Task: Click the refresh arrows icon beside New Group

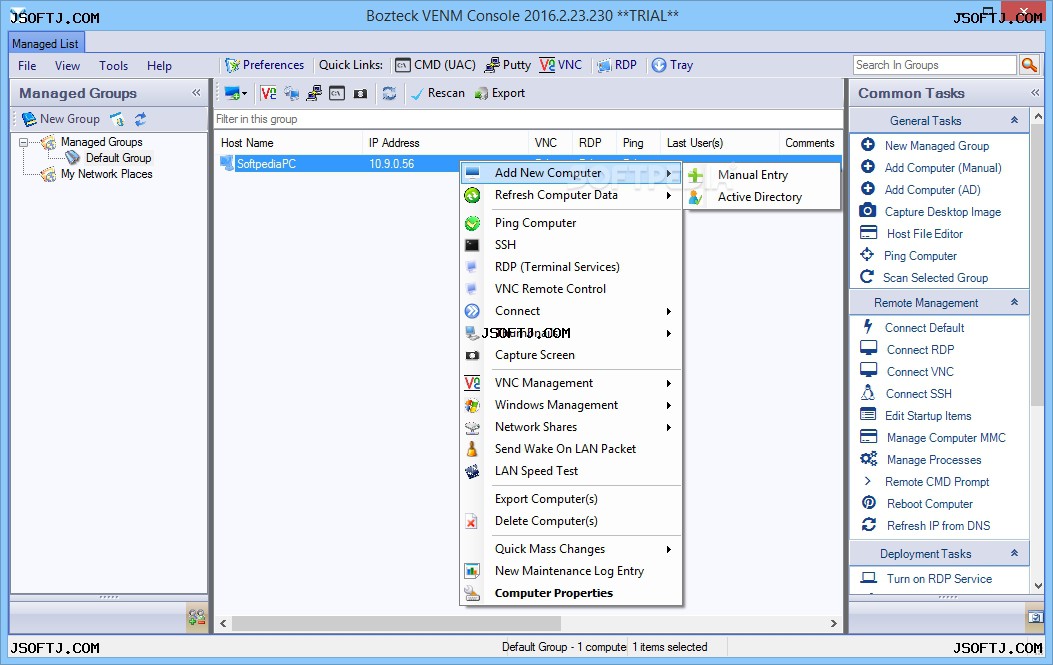Action: pos(140,119)
